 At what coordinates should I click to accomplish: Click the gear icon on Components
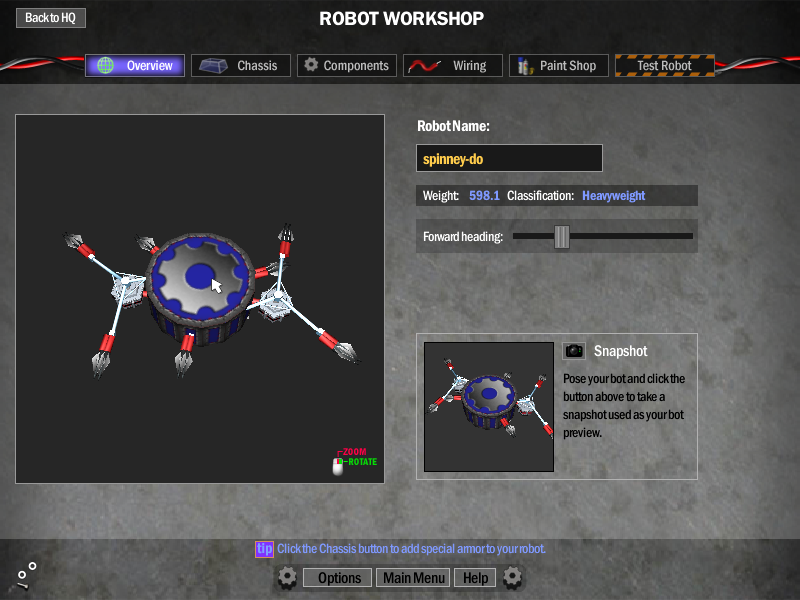click(311, 65)
